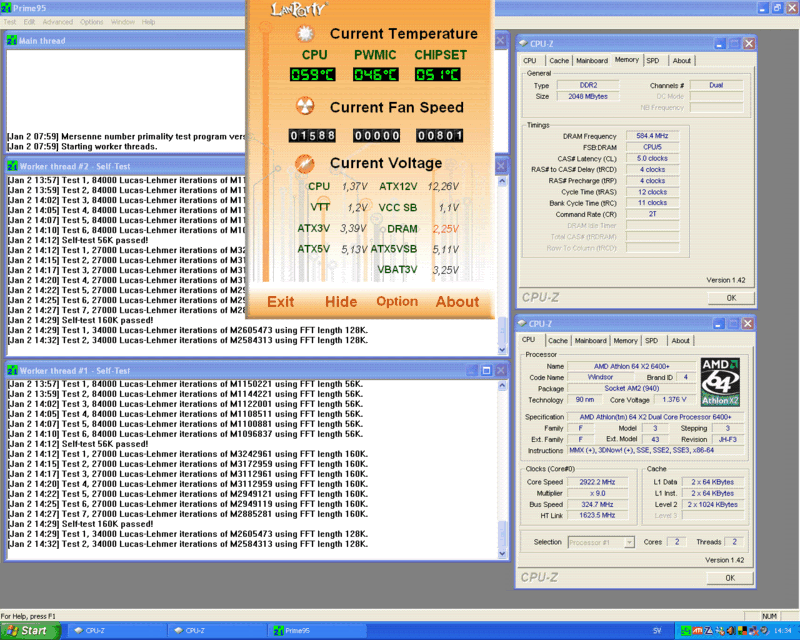The image size is (800, 640).
Task: Click the LanParty voltage meter icon
Action: 305,163
